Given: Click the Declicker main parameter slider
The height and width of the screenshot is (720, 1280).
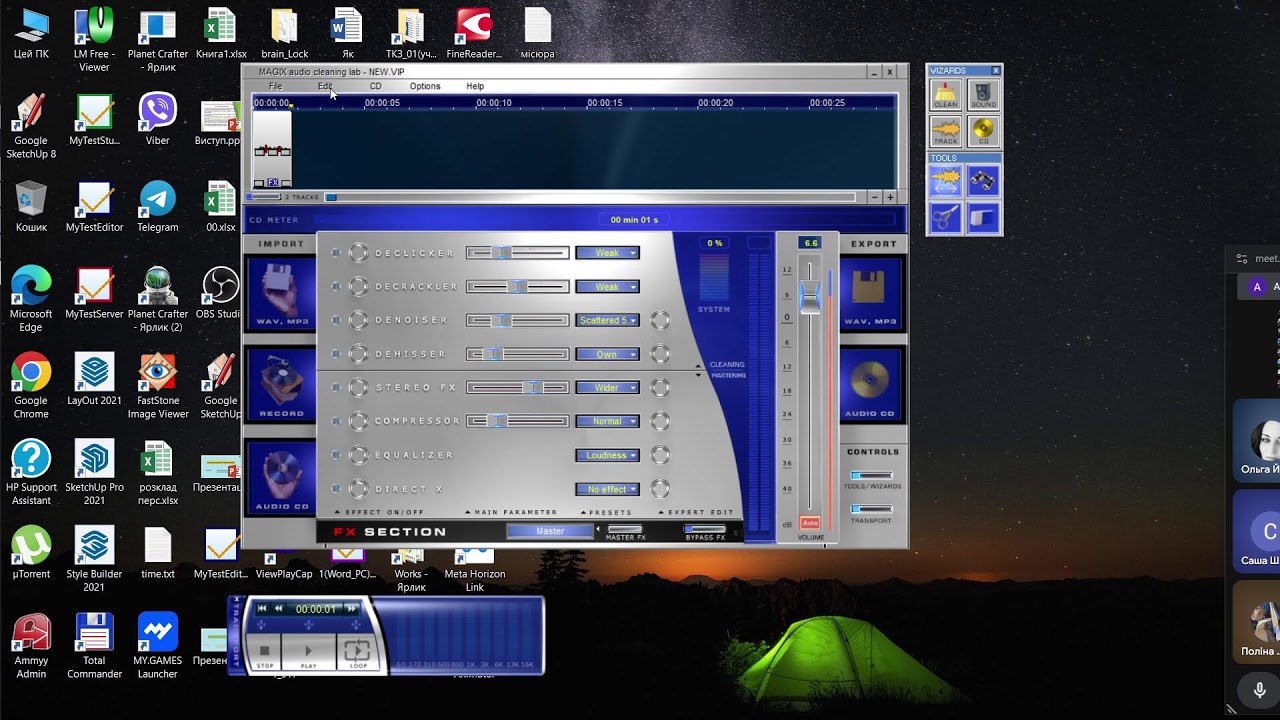Looking at the screenshot, I should [x=517, y=253].
